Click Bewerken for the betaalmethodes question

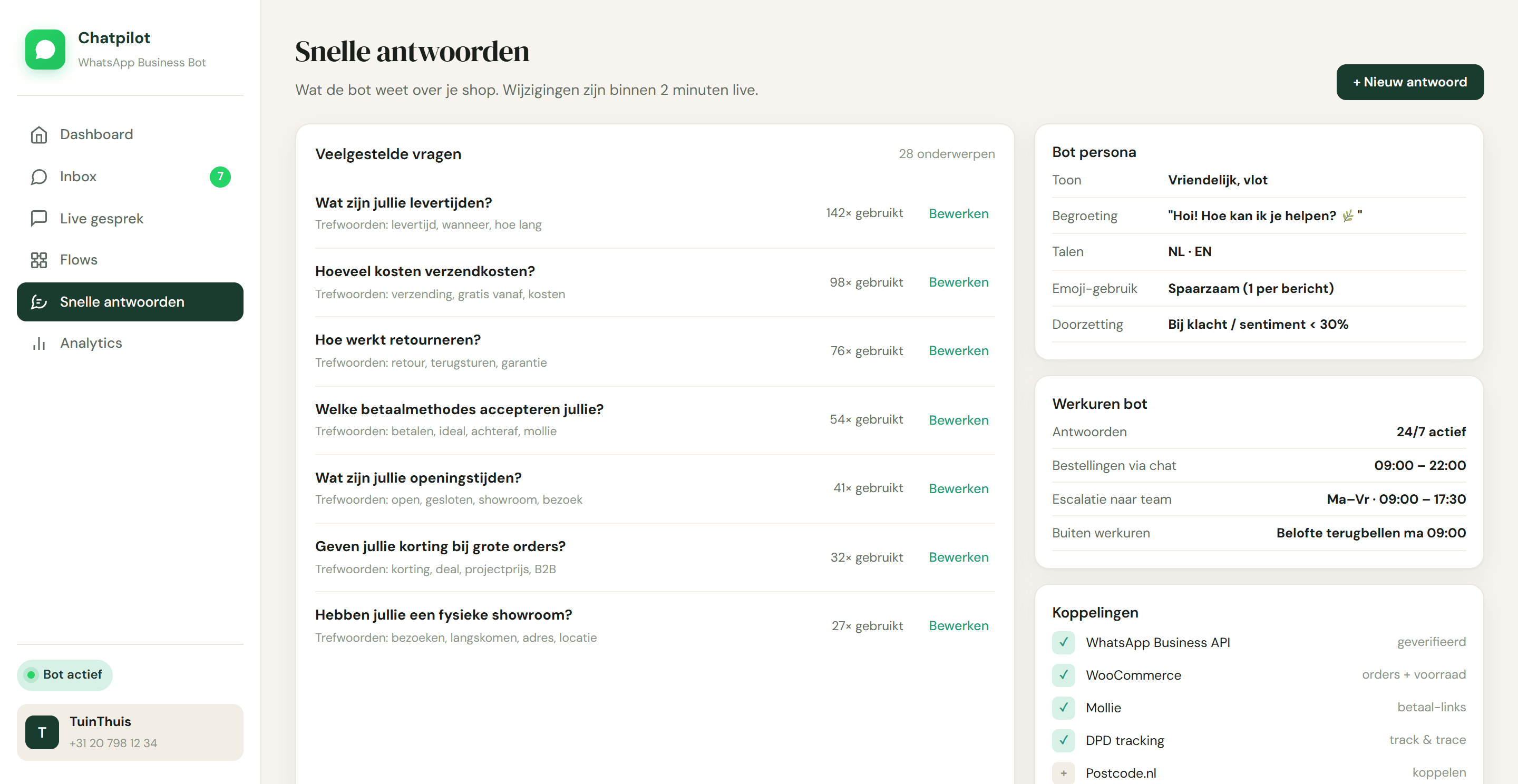point(959,420)
